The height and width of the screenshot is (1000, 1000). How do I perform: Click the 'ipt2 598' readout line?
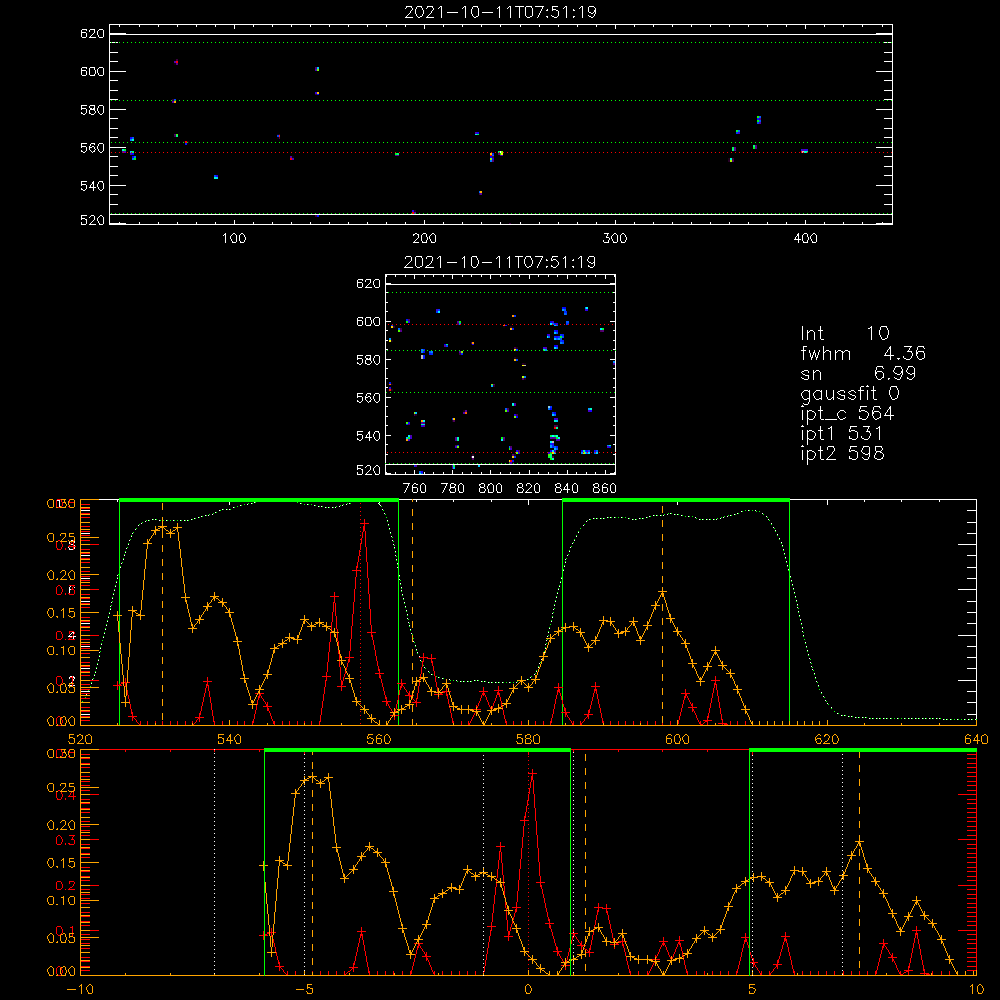tap(842, 453)
